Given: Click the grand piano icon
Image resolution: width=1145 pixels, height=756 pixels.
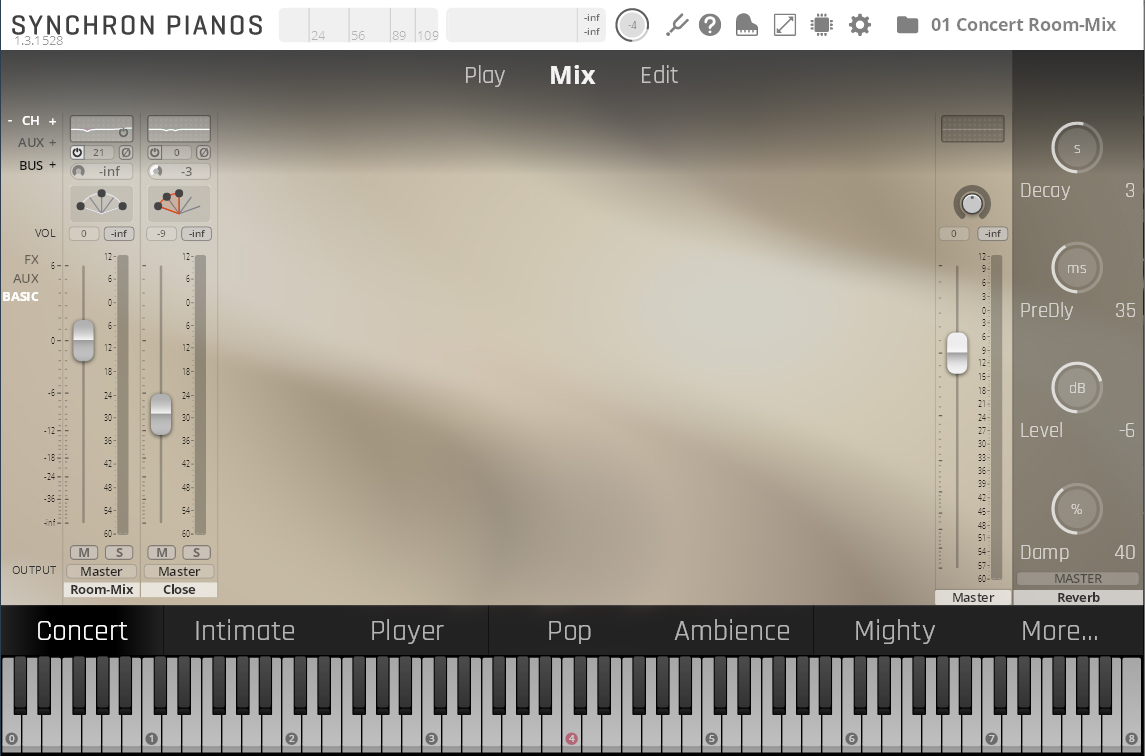Looking at the screenshot, I should [x=746, y=24].
